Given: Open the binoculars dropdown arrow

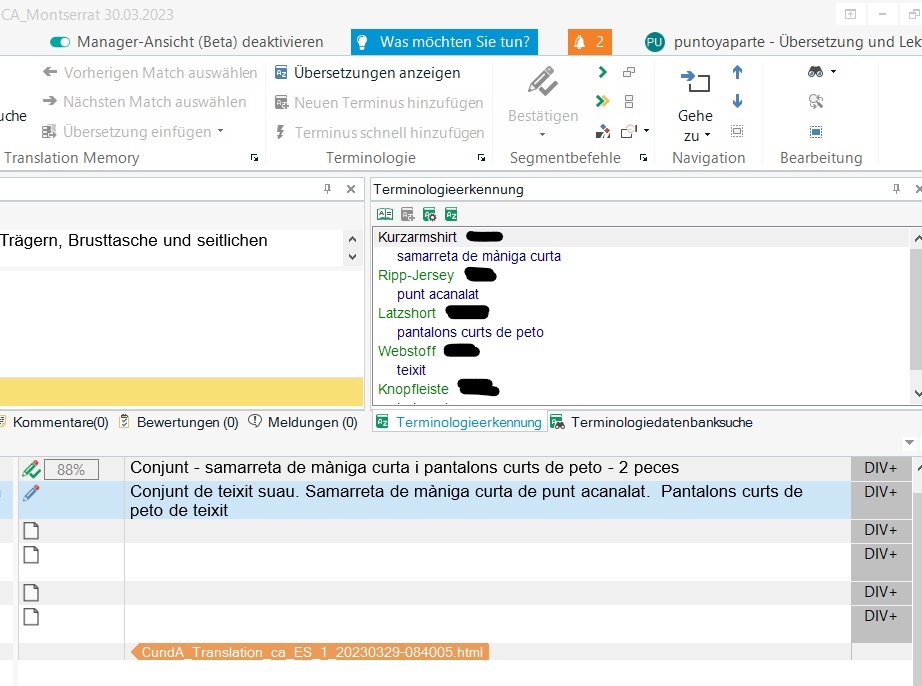Looking at the screenshot, I should coord(834,71).
